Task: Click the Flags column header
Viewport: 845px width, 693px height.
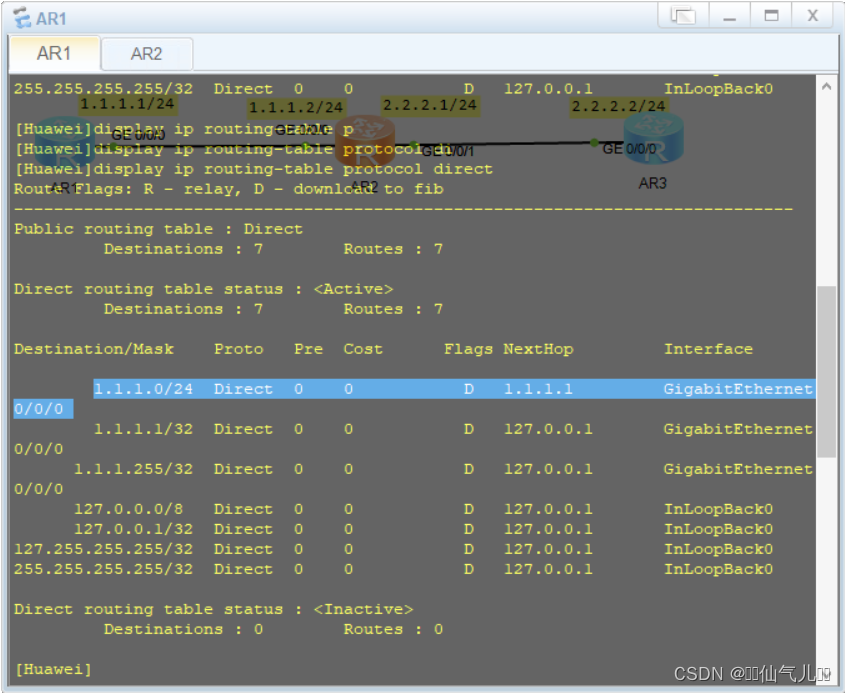Action: [468, 349]
